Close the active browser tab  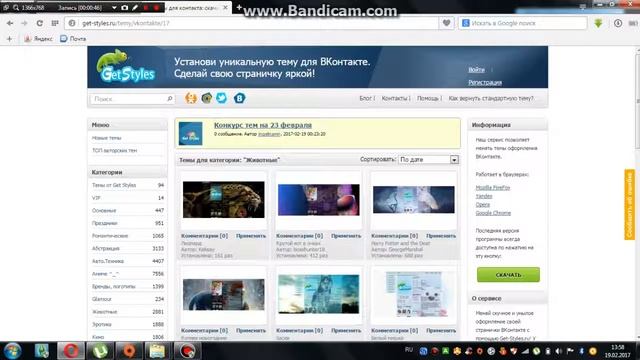225,7
